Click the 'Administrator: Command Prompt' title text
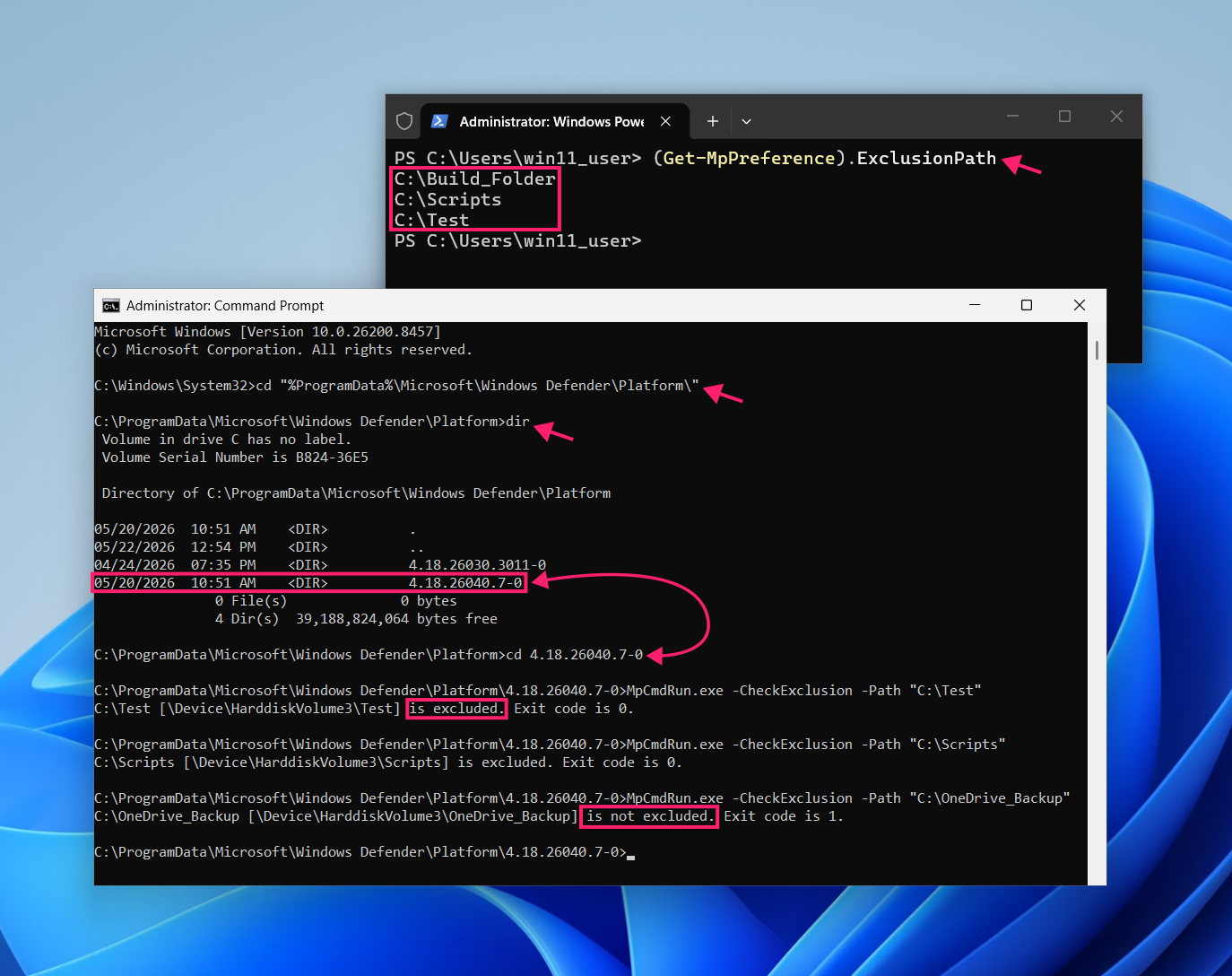 [x=225, y=306]
